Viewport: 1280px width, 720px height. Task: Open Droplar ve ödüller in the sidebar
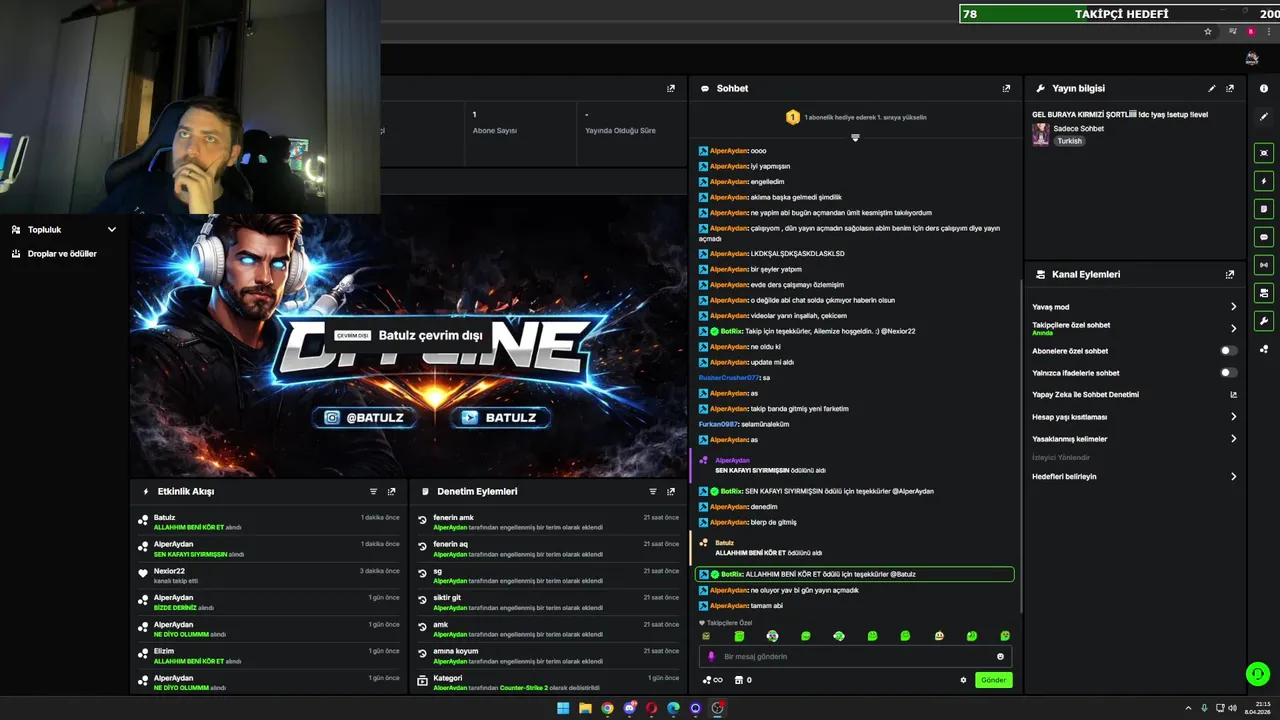(x=62, y=254)
